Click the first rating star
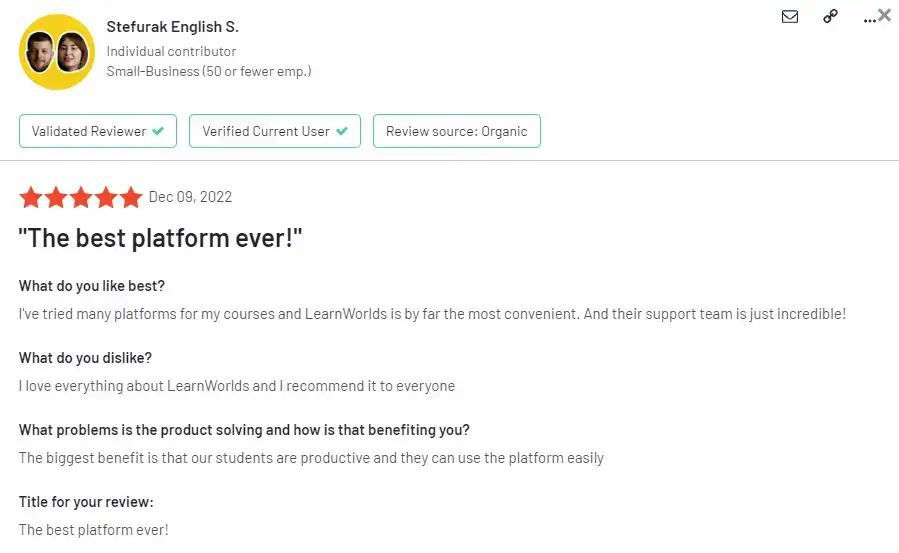The height and width of the screenshot is (553, 899). click(x=31, y=197)
